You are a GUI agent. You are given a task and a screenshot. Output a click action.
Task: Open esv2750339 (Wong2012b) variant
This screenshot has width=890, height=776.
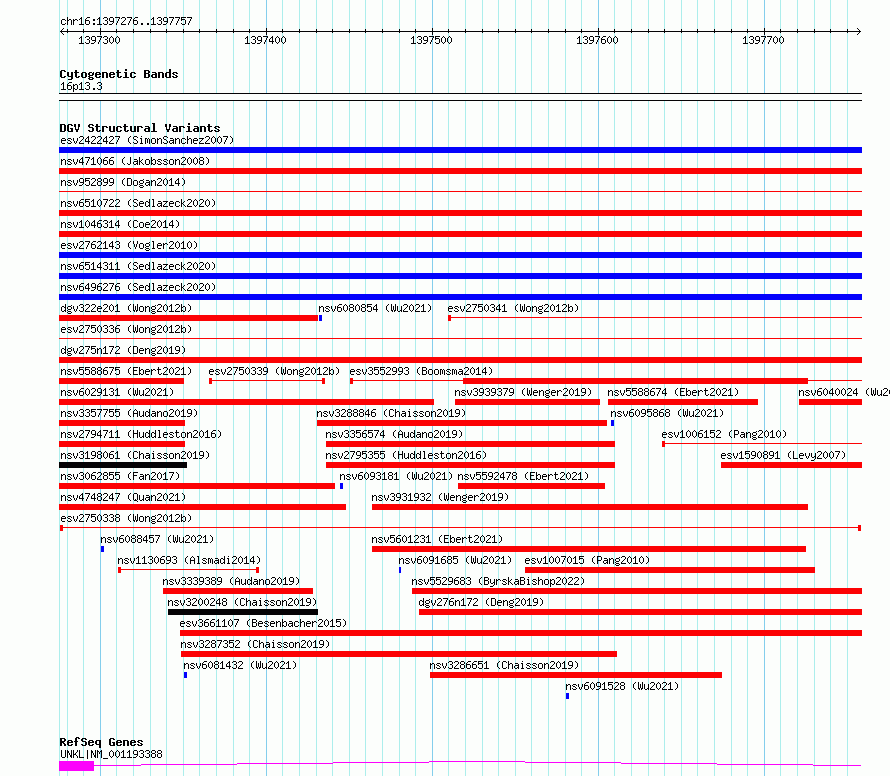click(274, 371)
